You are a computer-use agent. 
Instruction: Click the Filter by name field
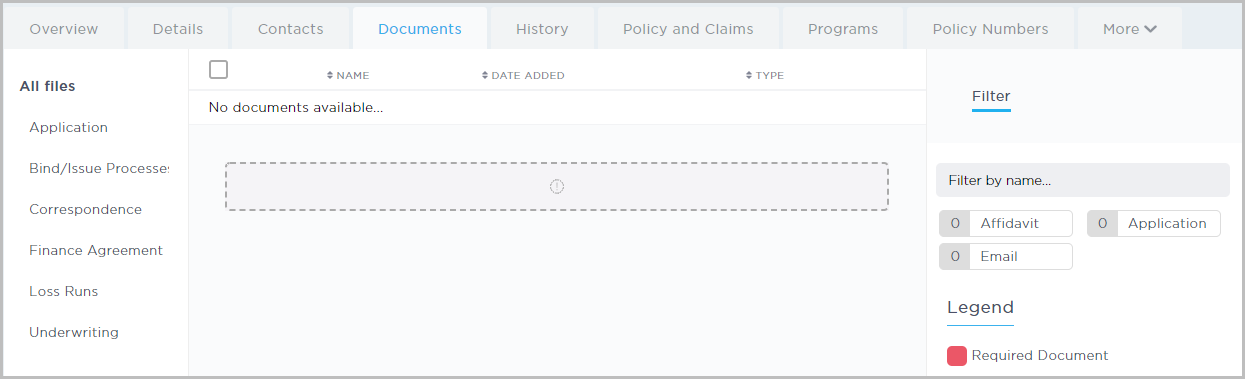coord(1083,180)
